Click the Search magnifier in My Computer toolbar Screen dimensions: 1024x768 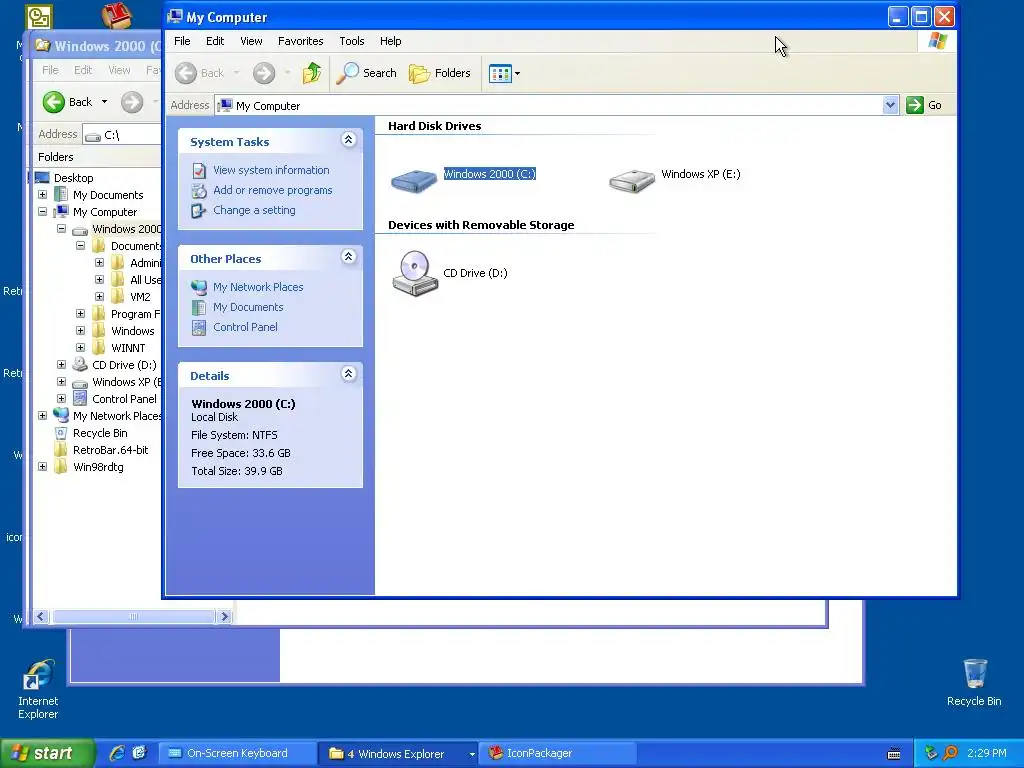366,73
